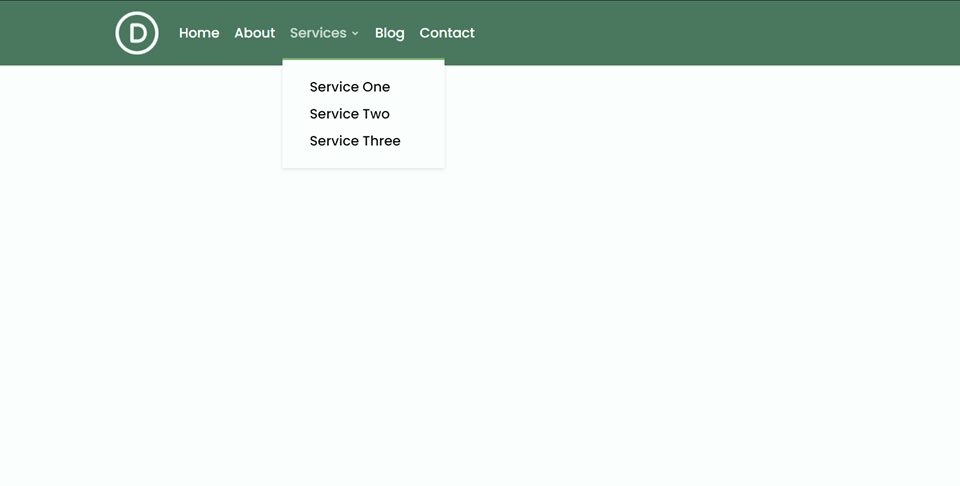This screenshot has height=486, width=960.
Task: Open the Home menu link
Action: 199,33
